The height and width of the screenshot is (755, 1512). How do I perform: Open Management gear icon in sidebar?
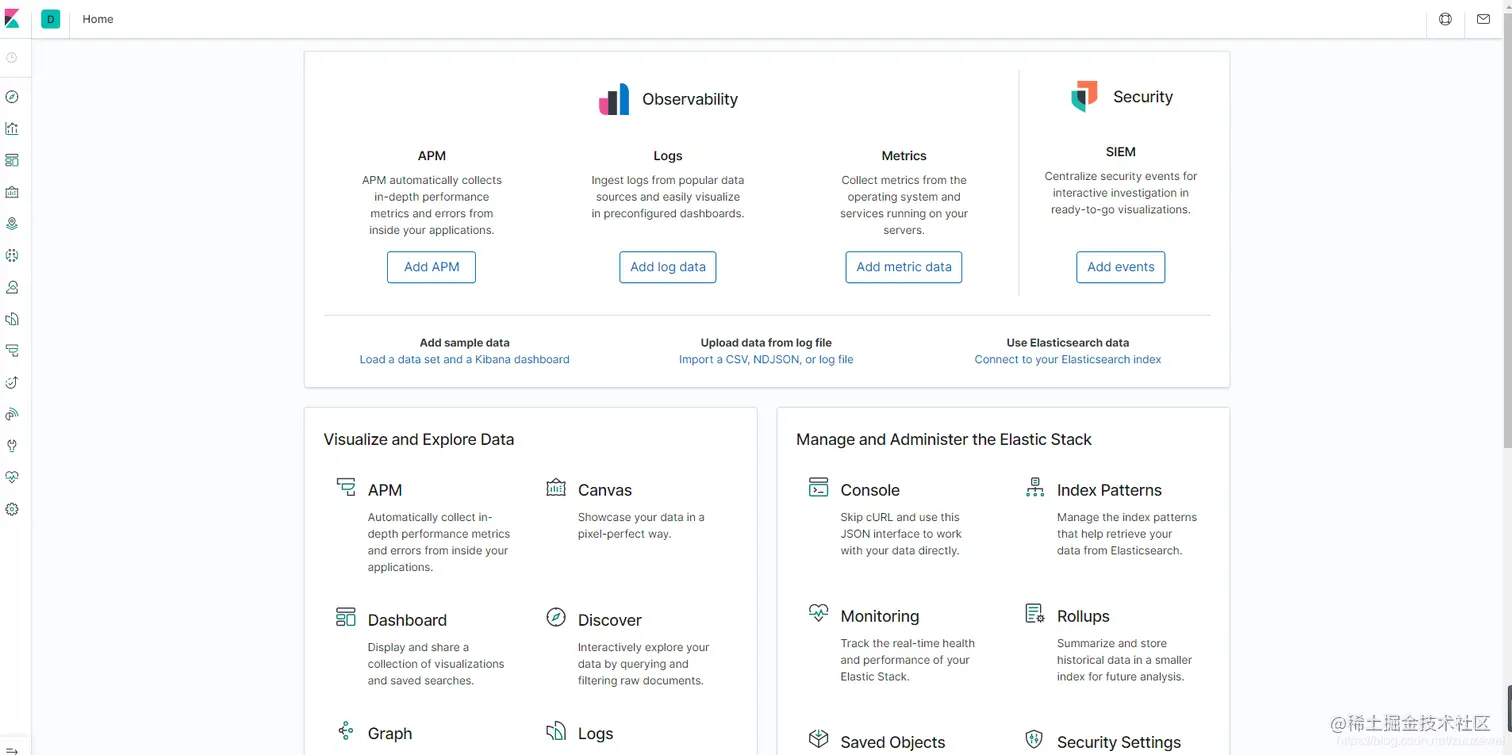(12, 509)
